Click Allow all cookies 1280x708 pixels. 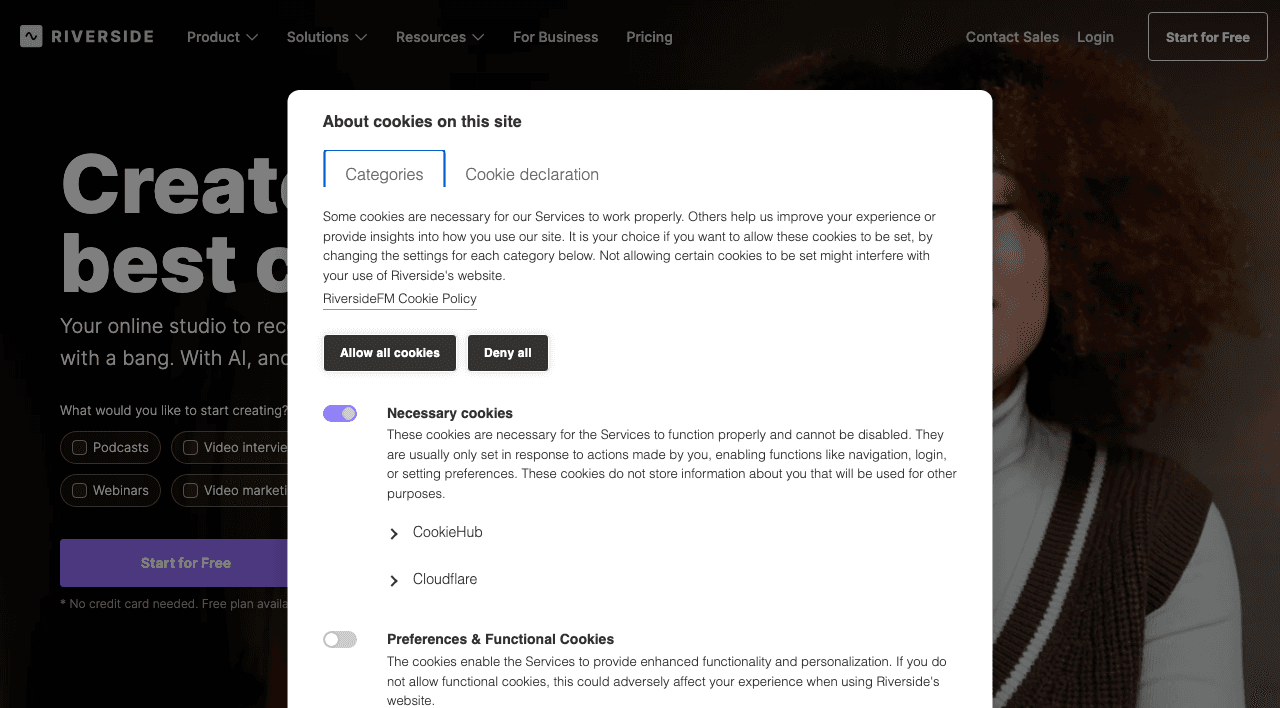tap(389, 353)
